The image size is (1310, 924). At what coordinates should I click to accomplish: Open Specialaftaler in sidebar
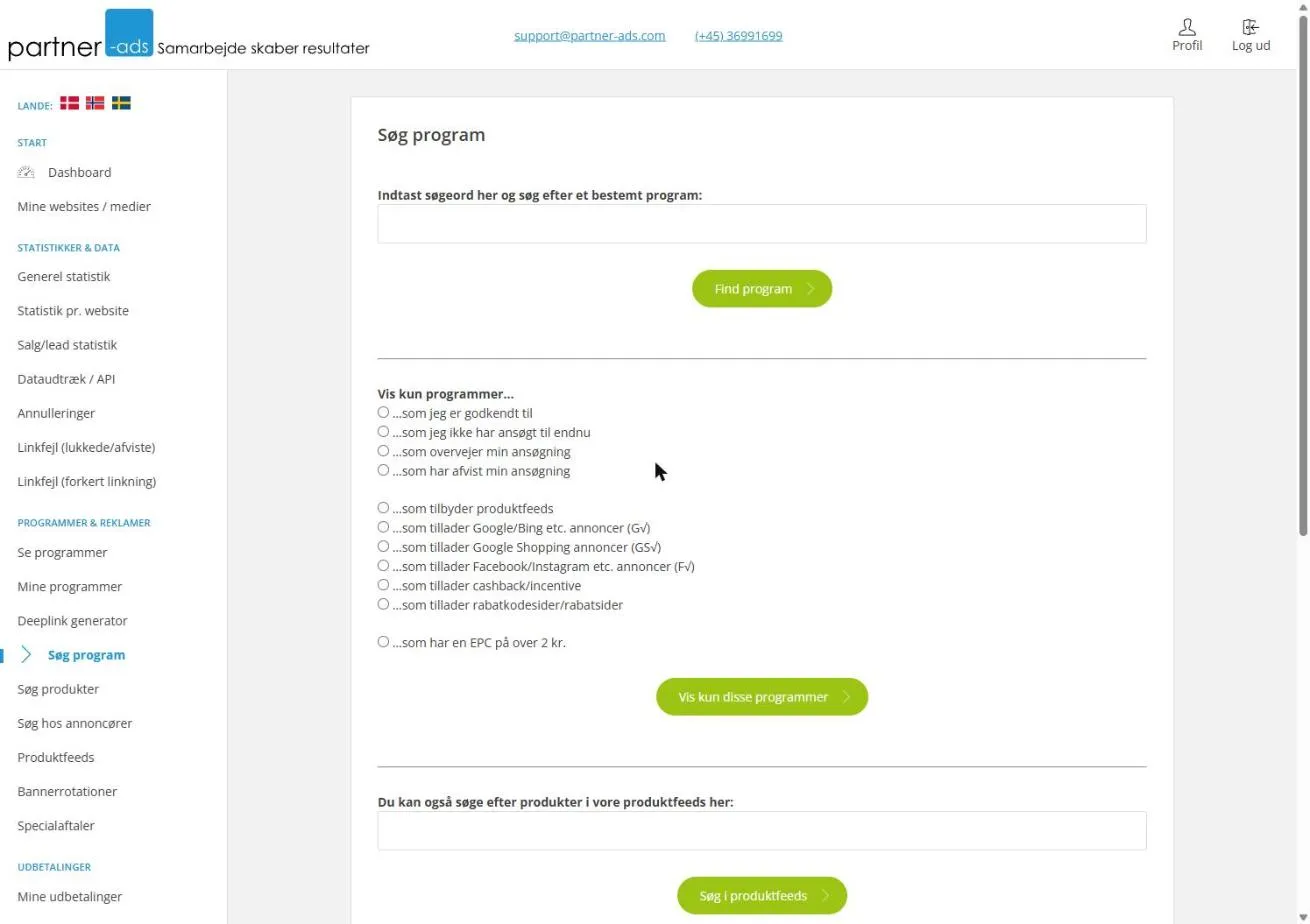(56, 825)
